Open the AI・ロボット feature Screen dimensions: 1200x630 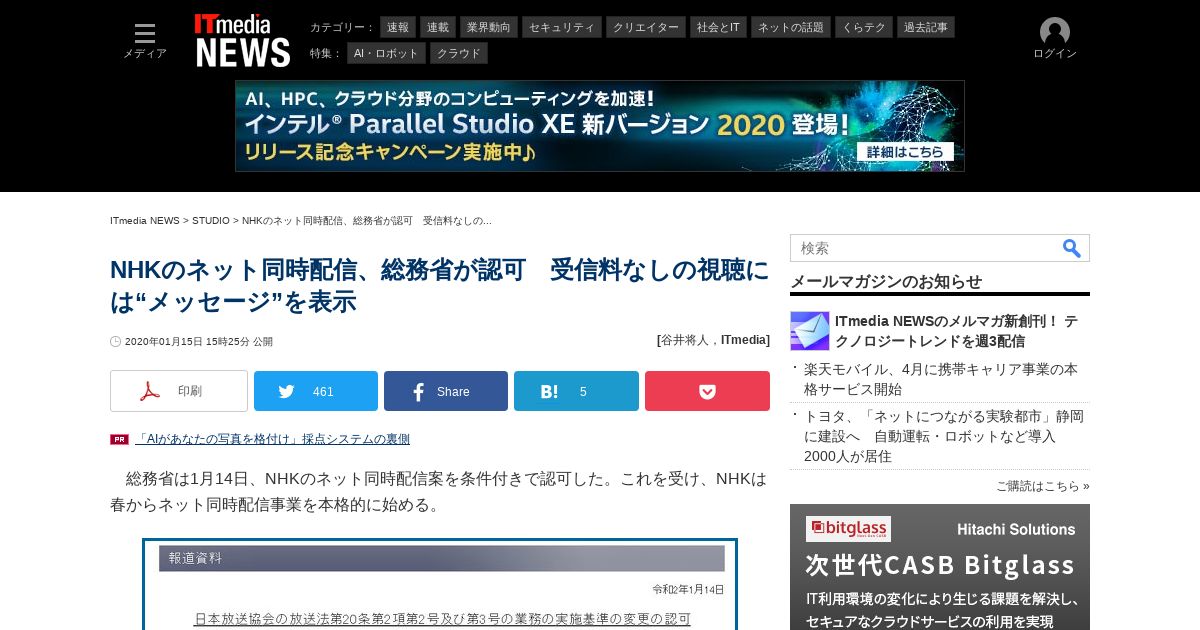387,53
